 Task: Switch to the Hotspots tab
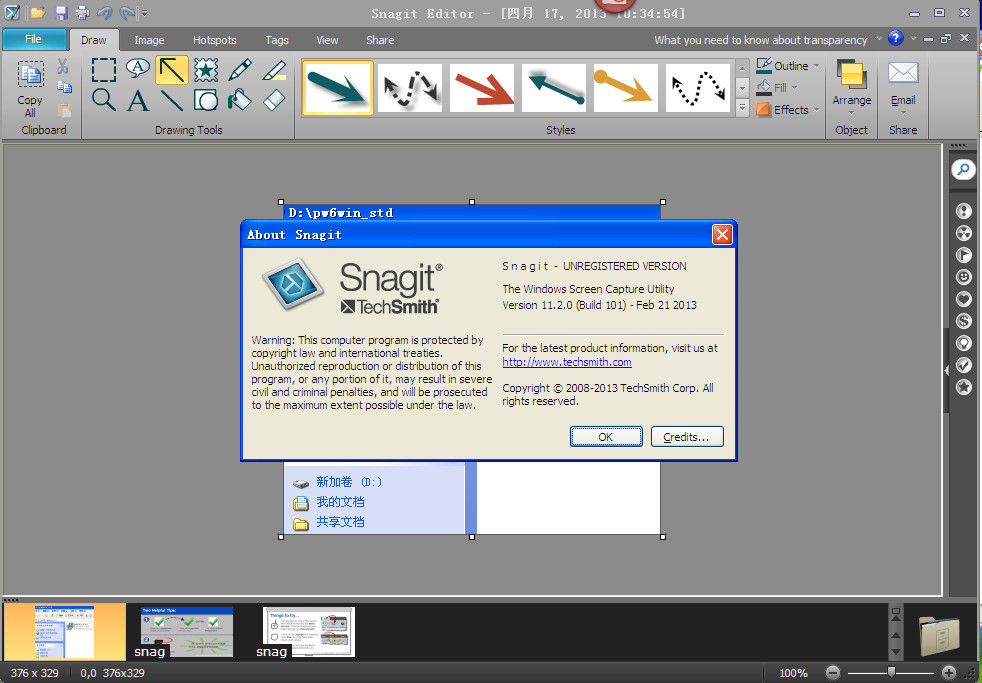pyautogui.click(x=214, y=40)
